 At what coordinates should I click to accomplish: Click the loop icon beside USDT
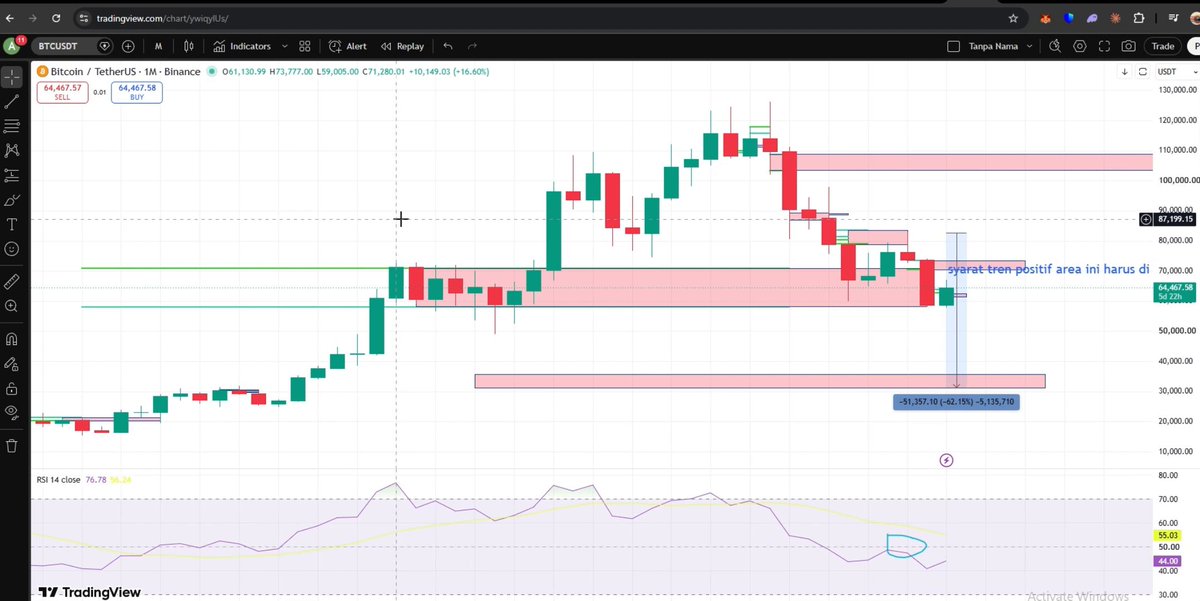(1141, 72)
